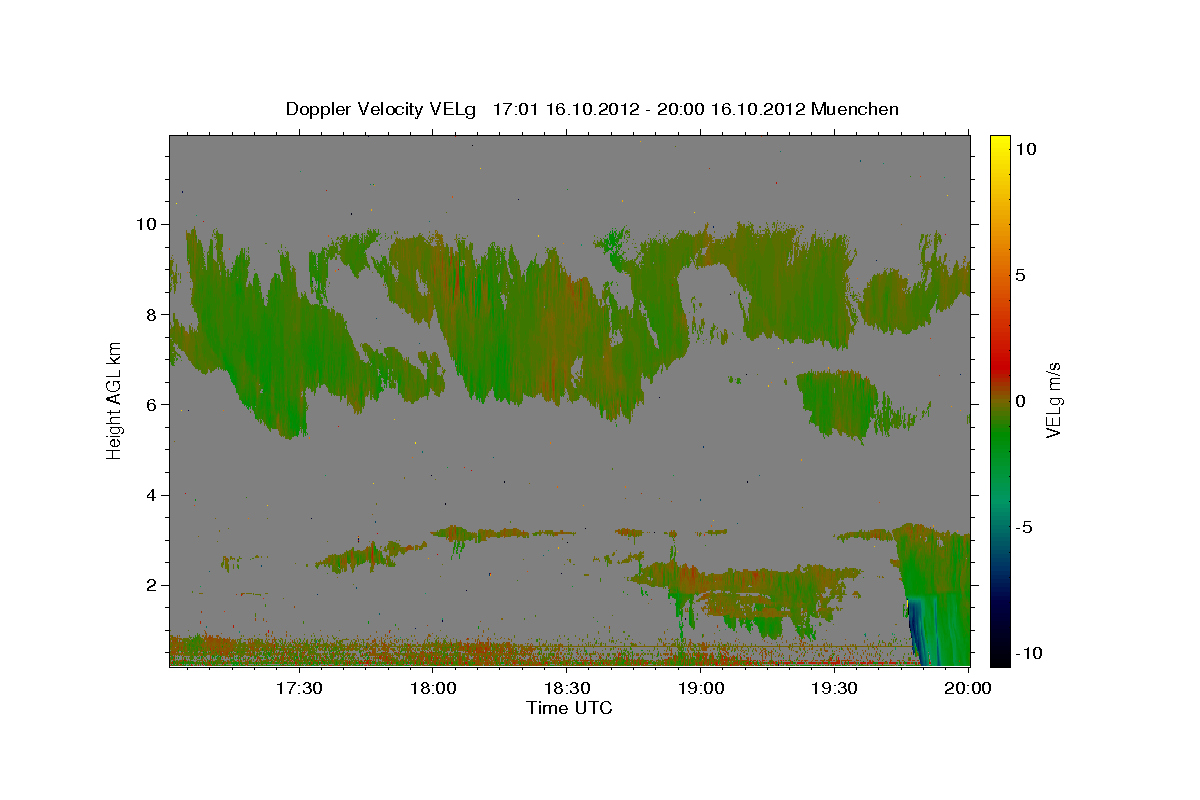Click the 18:30 time tick label
The image size is (1200, 800).
(568, 688)
